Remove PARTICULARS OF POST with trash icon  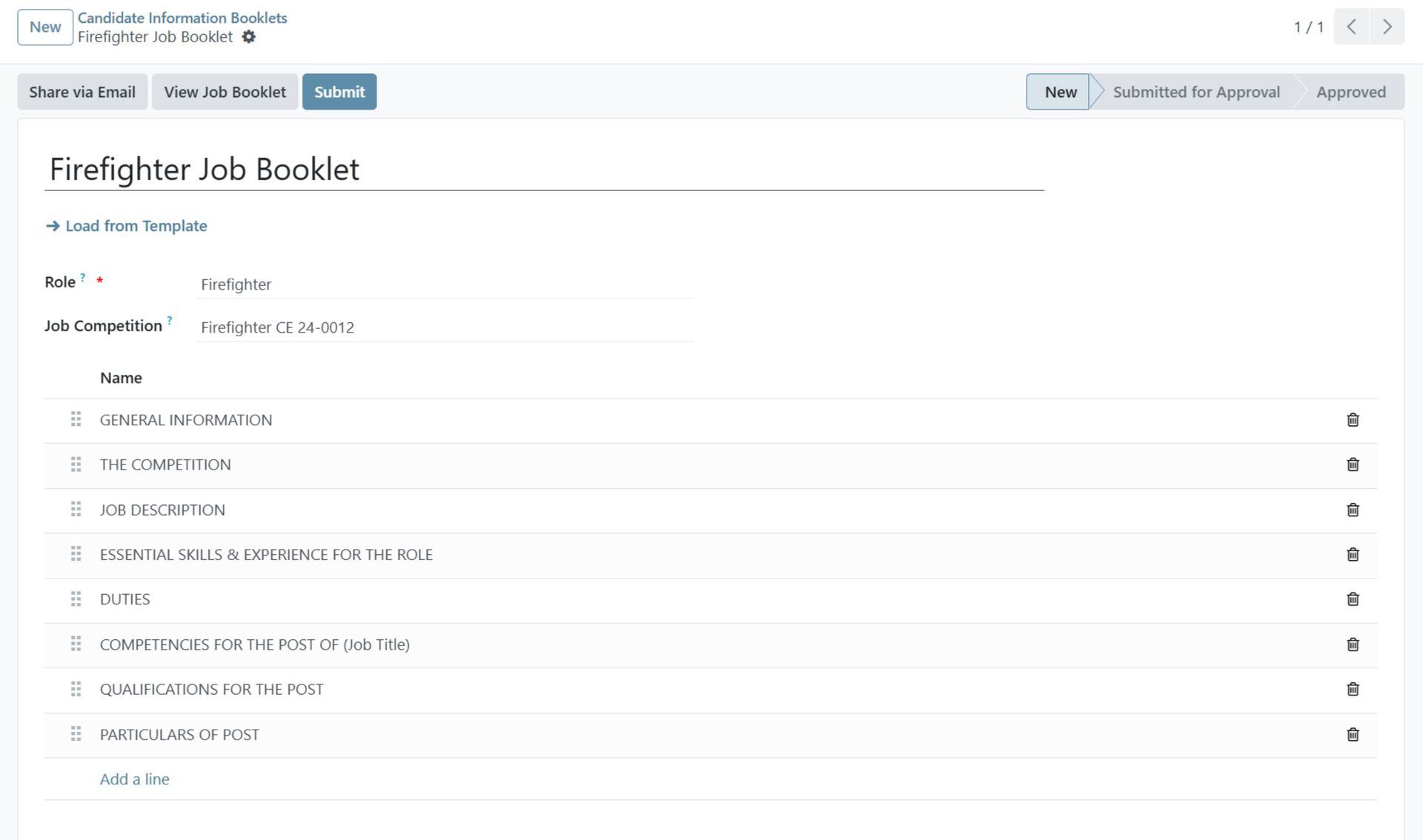(x=1353, y=734)
